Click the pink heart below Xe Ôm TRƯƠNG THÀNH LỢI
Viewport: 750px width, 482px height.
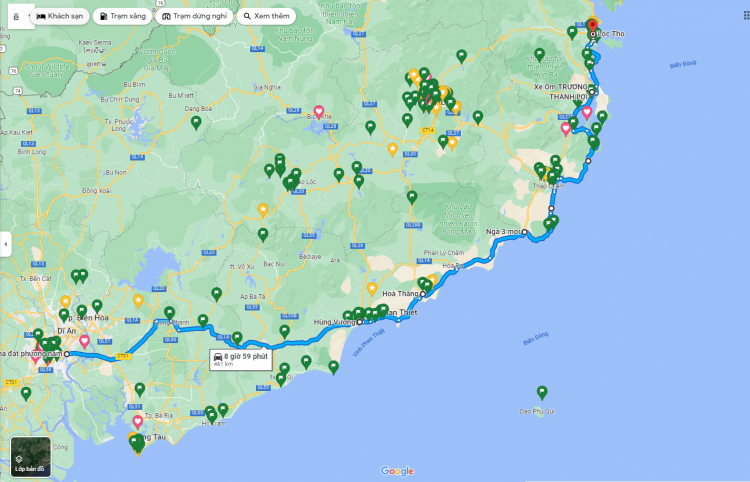point(587,113)
